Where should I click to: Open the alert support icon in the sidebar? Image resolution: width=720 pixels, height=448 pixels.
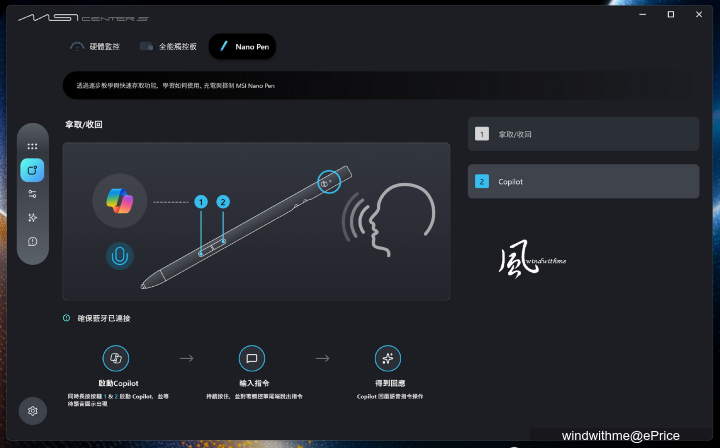pos(32,241)
